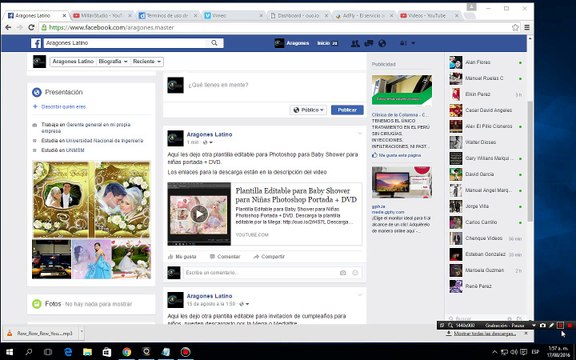Open post options arrow on first post

pos(360,134)
